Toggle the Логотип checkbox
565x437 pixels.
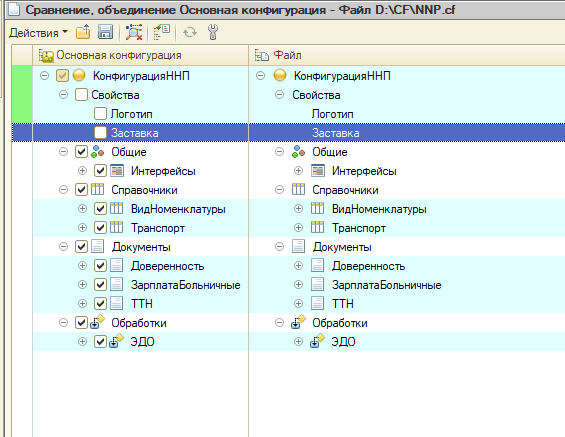click(x=100, y=114)
